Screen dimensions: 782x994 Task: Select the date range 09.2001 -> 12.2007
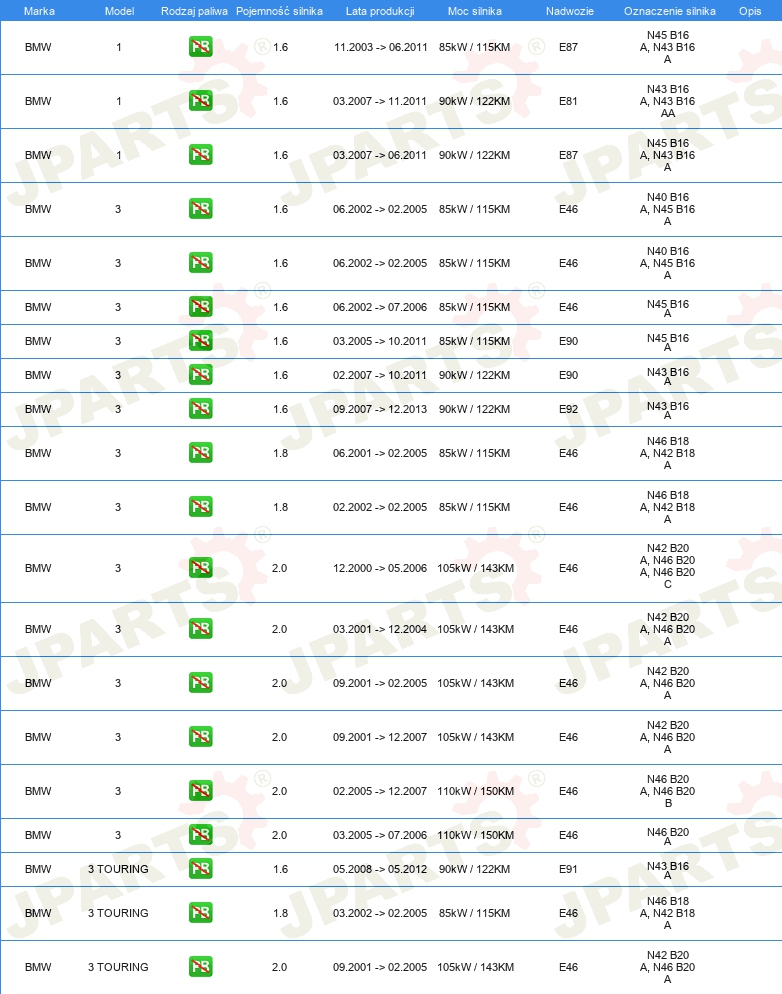click(380, 737)
